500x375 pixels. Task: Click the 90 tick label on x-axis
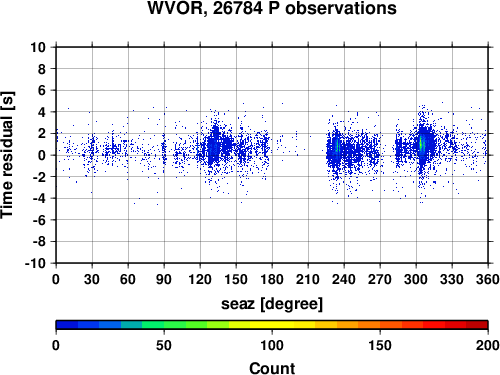coord(164,279)
